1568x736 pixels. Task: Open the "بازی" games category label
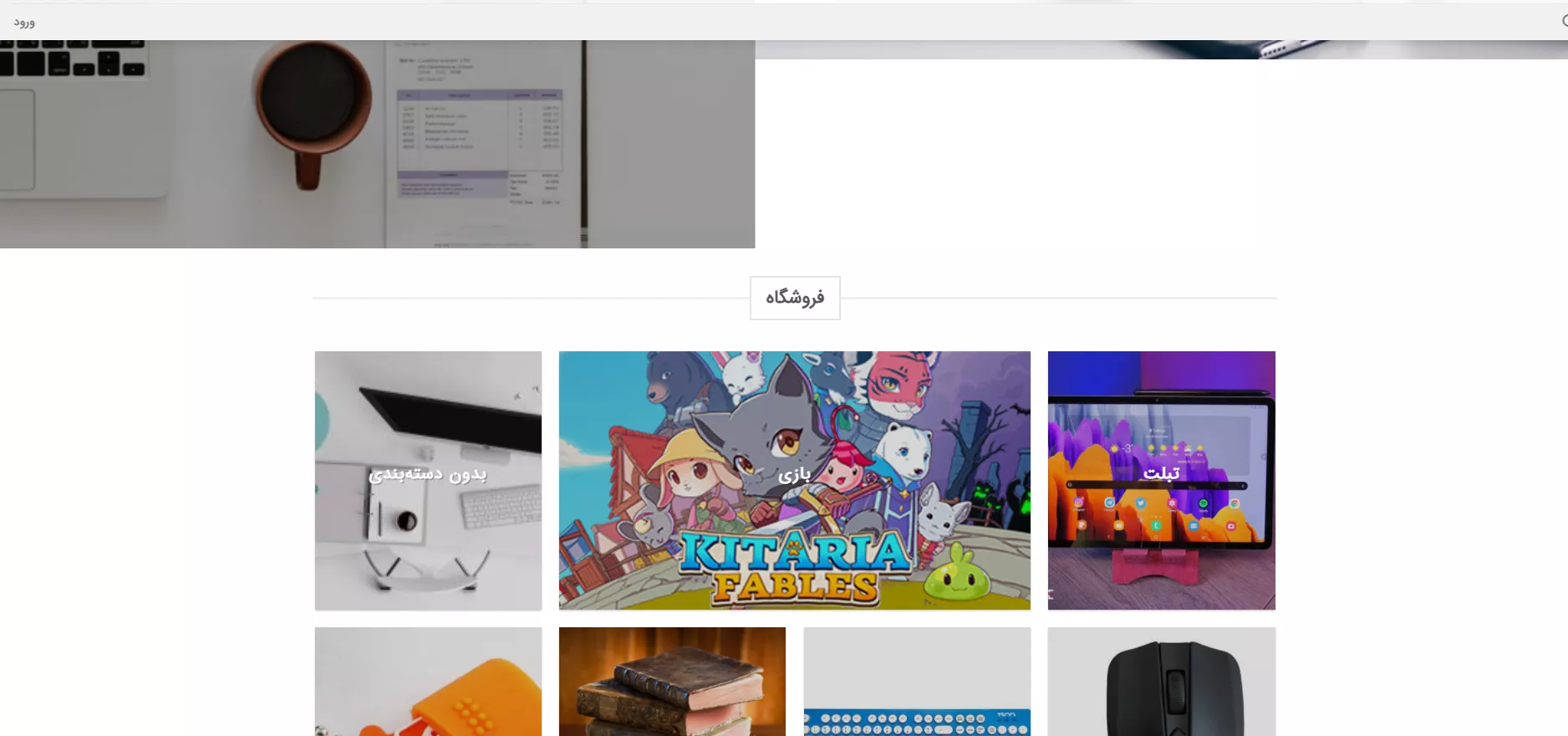pos(794,475)
